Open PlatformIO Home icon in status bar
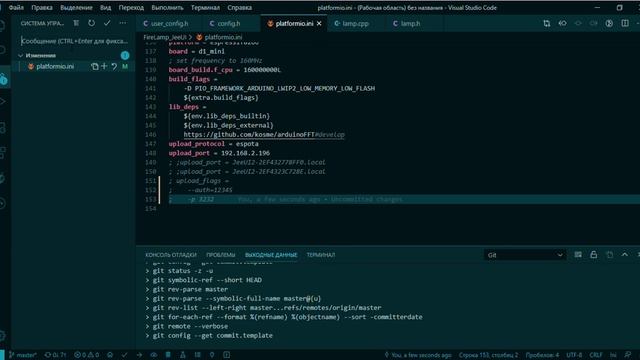Screen dimensions: 640x360 click(x=110, y=355)
